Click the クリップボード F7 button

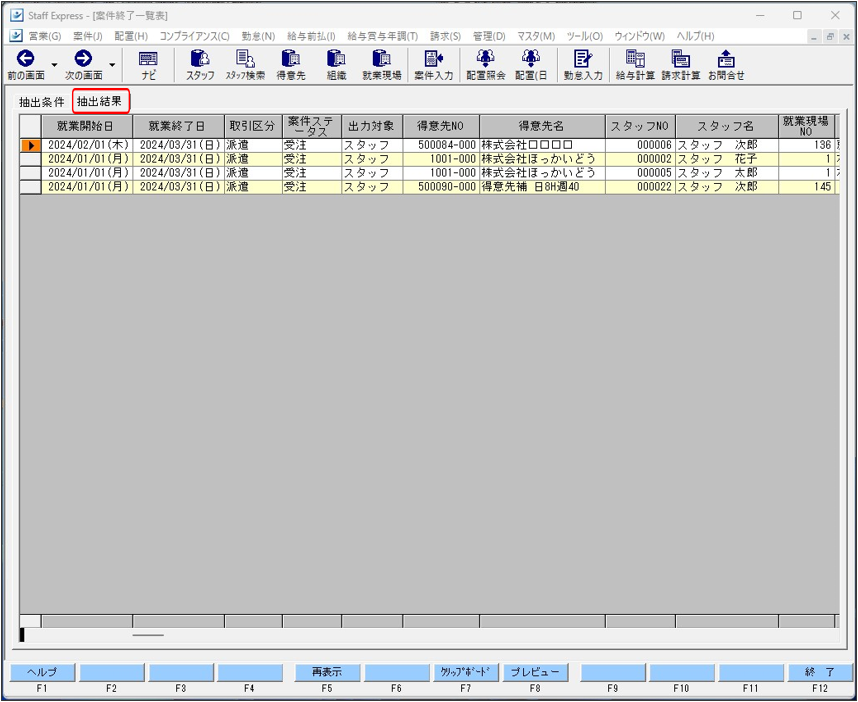466,672
